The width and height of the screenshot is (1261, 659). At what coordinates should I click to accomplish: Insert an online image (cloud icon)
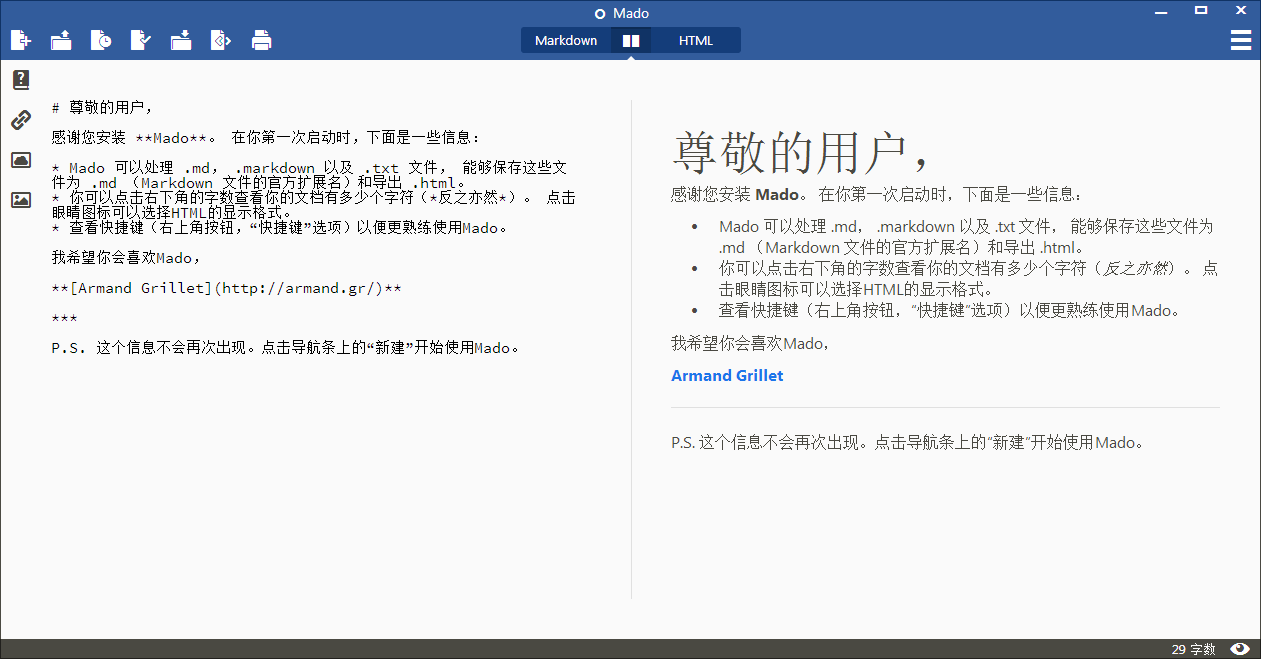click(20, 160)
